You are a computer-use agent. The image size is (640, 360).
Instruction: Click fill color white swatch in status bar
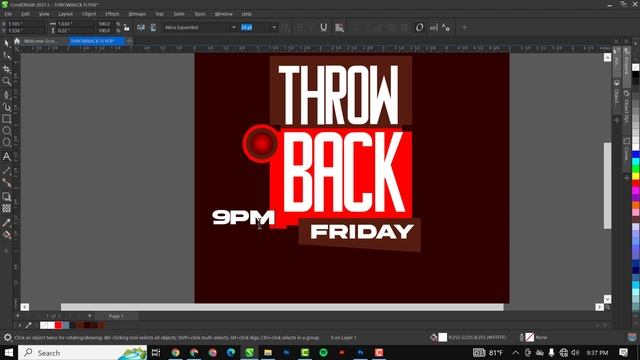click(442, 337)
